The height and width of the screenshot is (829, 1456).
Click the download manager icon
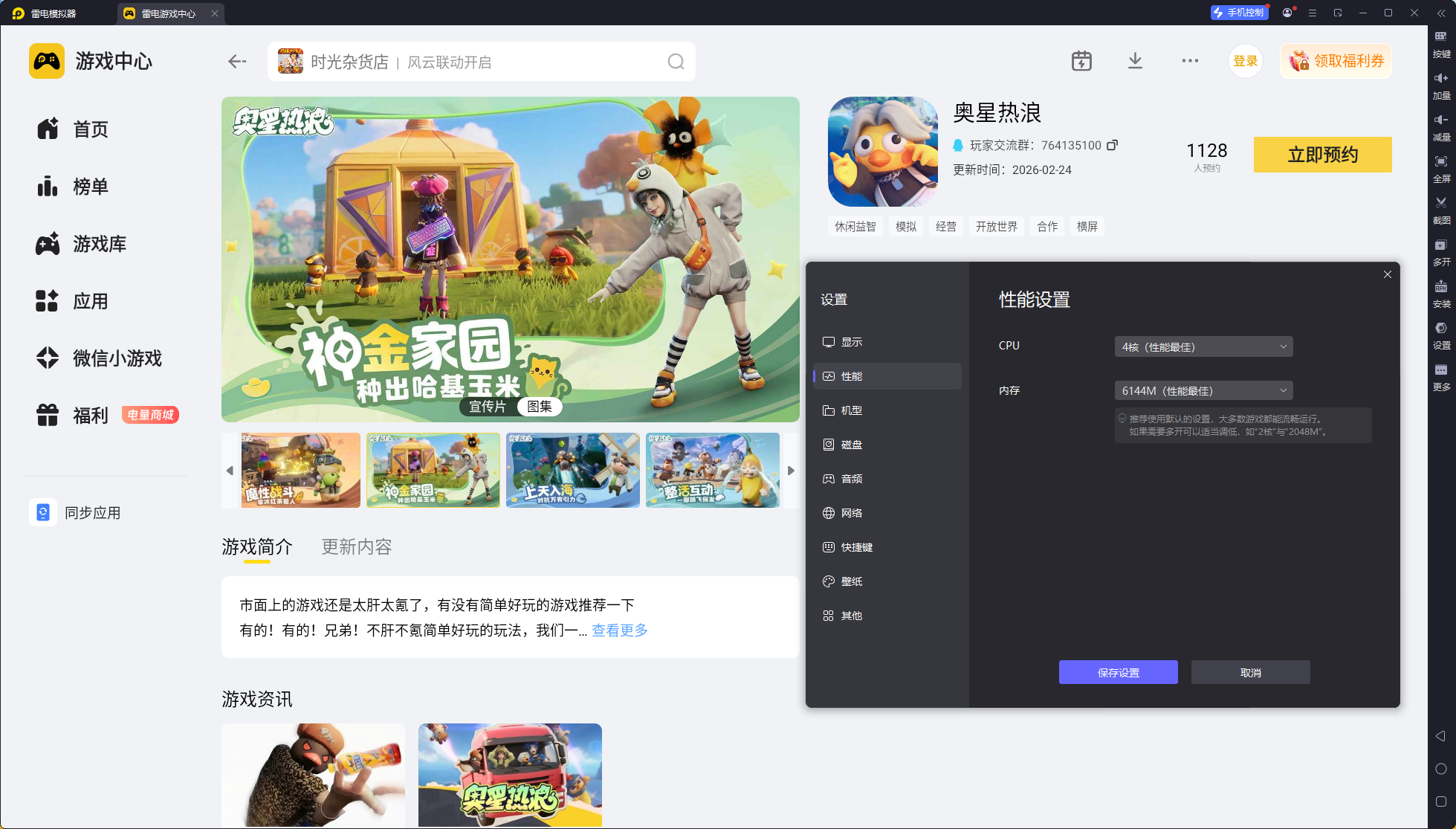click(1135, 61)
